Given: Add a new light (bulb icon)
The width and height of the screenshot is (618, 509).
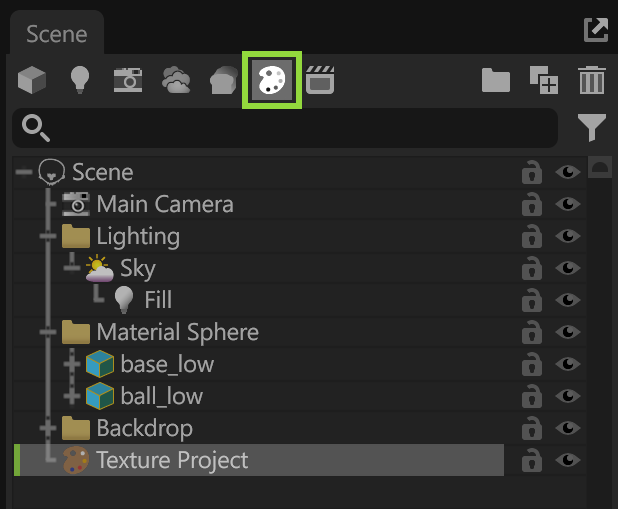Looking at the screenshot, I should (x=81, y=80).
